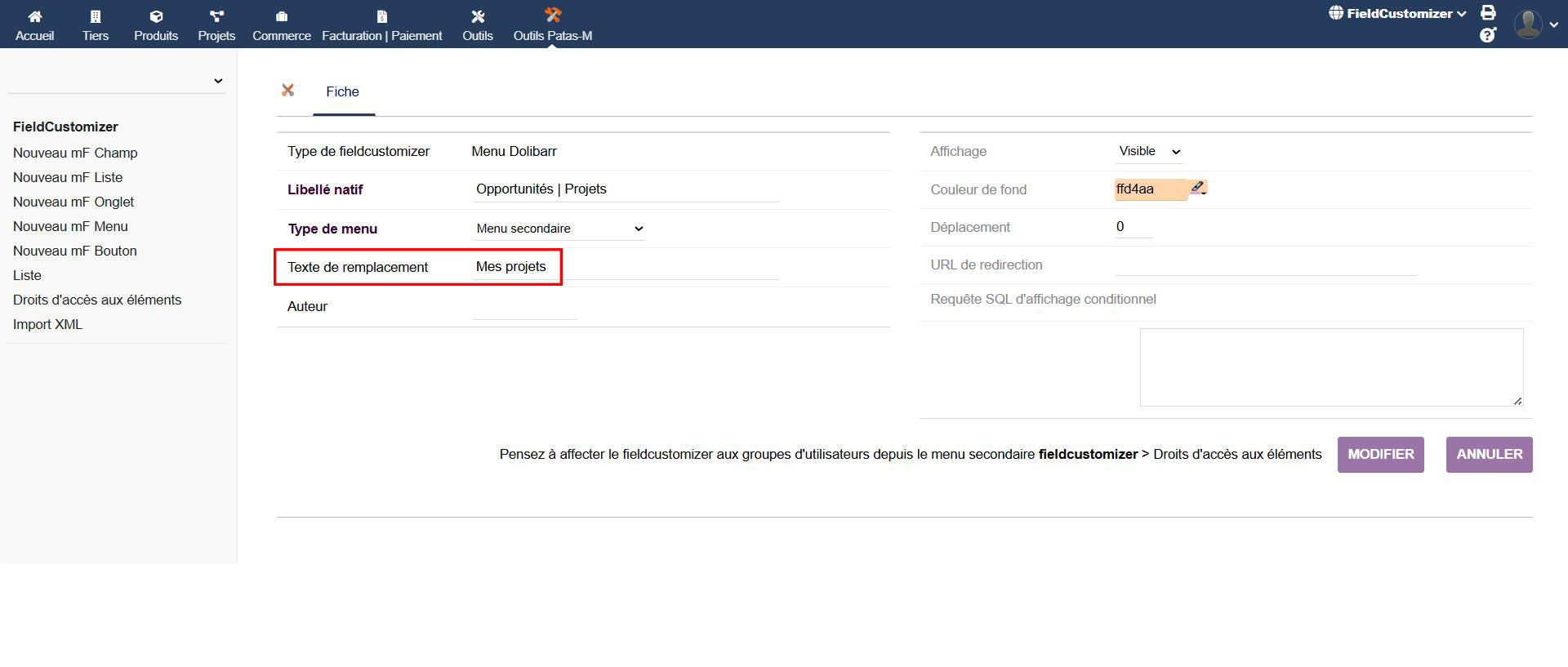
Task: Expand the user avatar menu
Action: pyautogui.click(x=1535, y=24)
